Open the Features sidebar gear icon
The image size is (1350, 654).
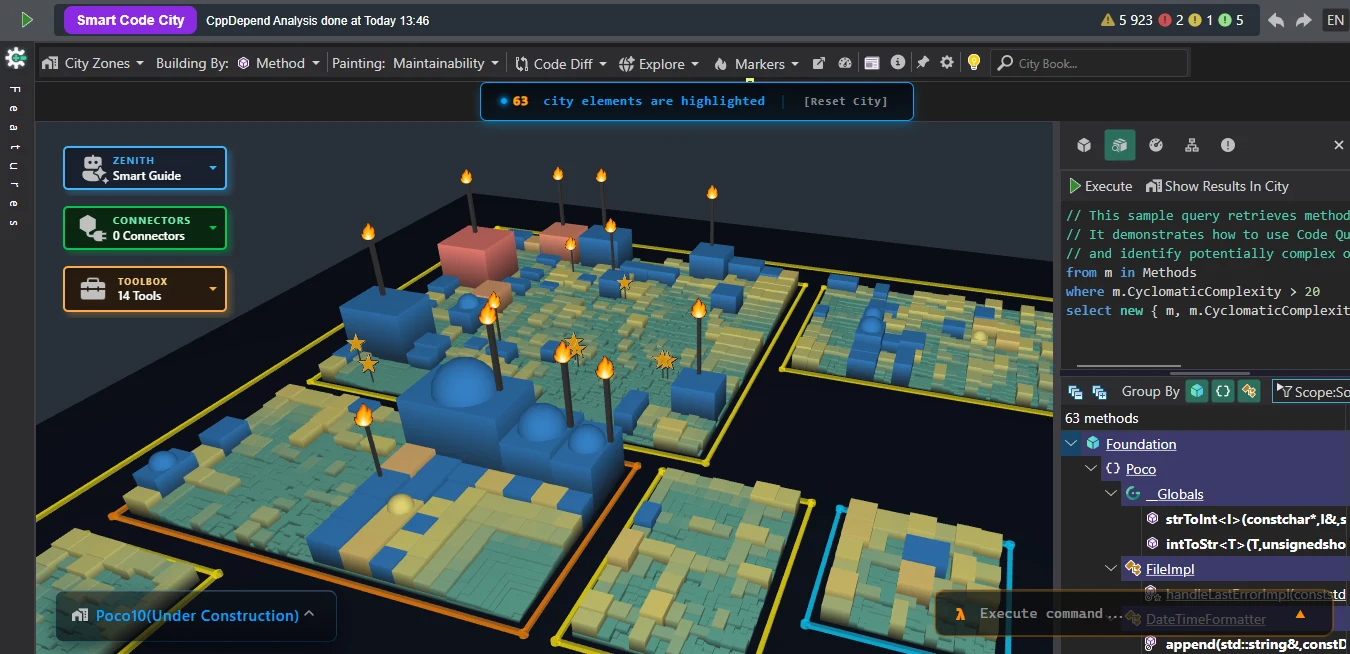tap(15, 59)
